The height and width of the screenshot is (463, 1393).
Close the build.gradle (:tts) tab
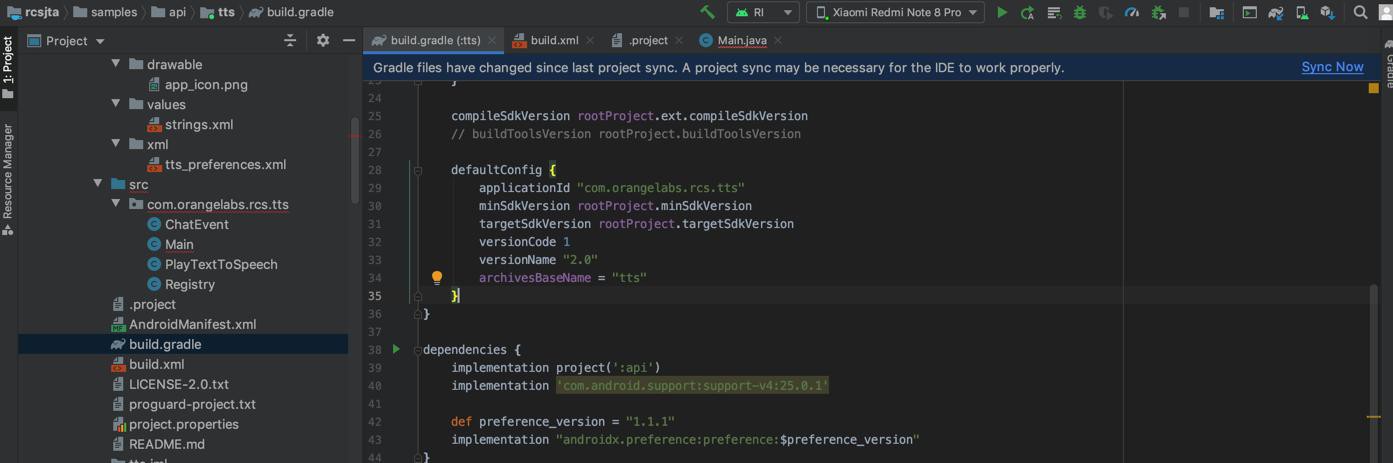[492, 40]
